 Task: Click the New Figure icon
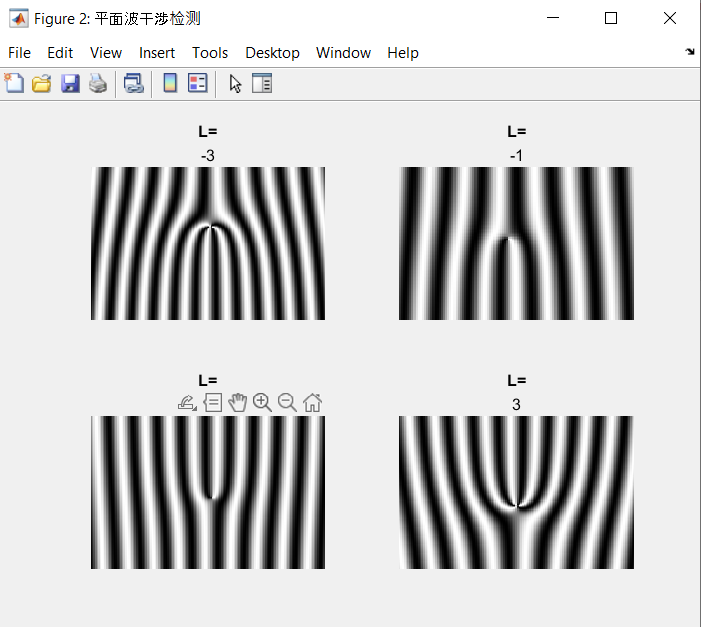point(14,84)
